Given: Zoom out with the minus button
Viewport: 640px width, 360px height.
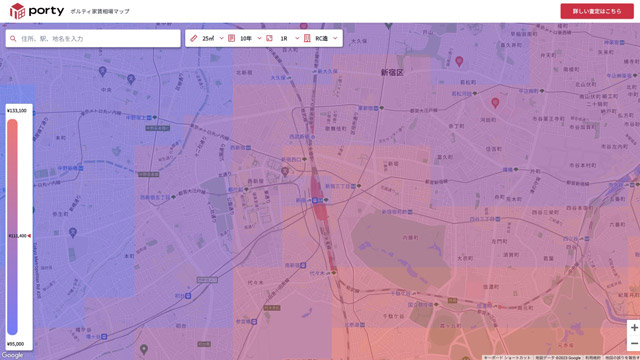Looking at the screenshot, I should click(634, 343).
